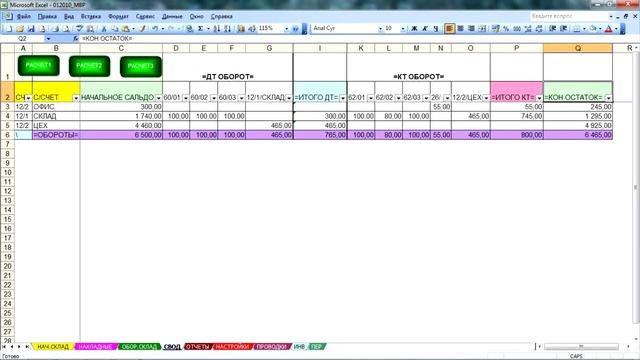The height and width of the screenshot is (360, 640).
Task: Click the Paste clipboard icon
Action: tap(126, 29)
